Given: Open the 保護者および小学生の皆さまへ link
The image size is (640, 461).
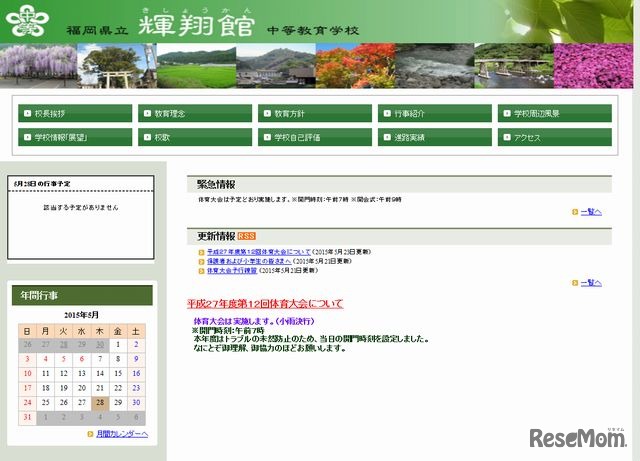Looking at the screenshot, I should click(249, 261).
